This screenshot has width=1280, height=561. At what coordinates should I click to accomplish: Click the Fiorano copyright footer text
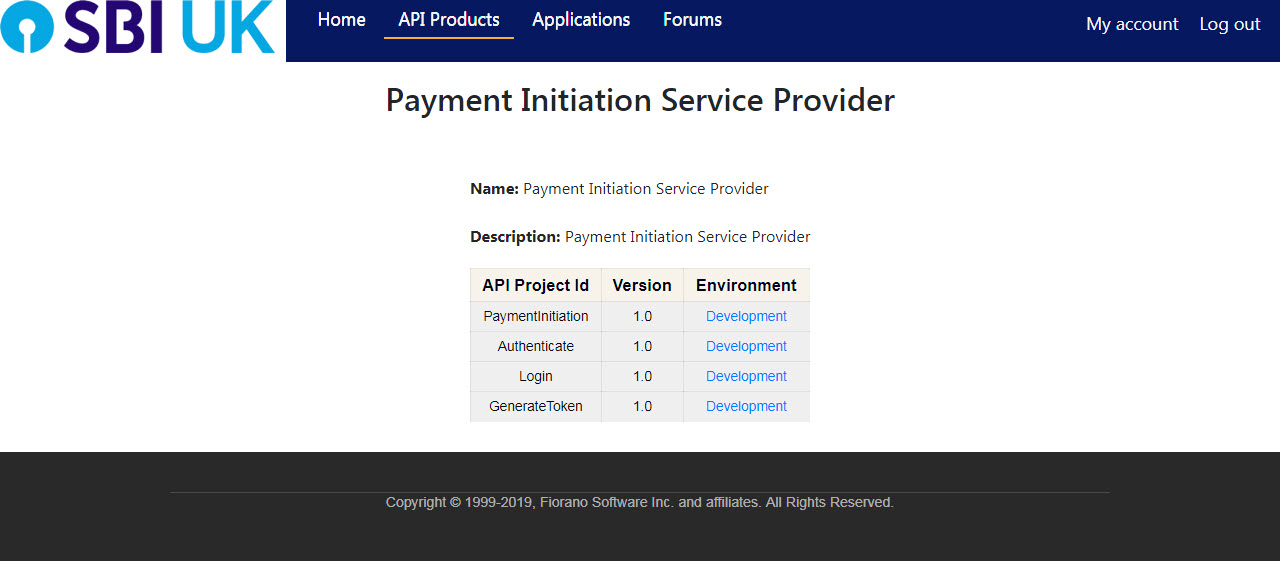click(640, 502)
